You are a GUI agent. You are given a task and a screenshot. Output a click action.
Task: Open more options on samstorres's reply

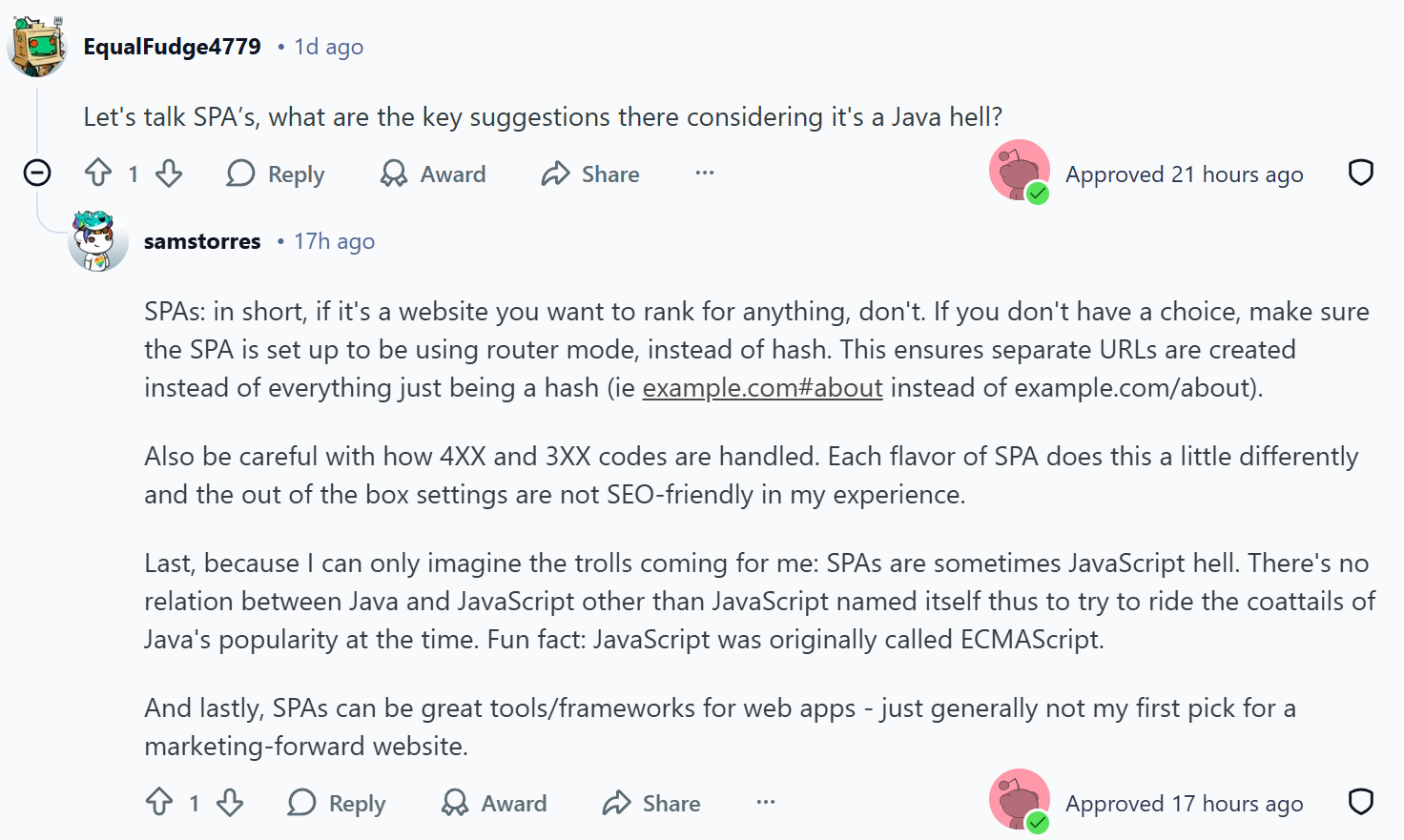[766, 803]
